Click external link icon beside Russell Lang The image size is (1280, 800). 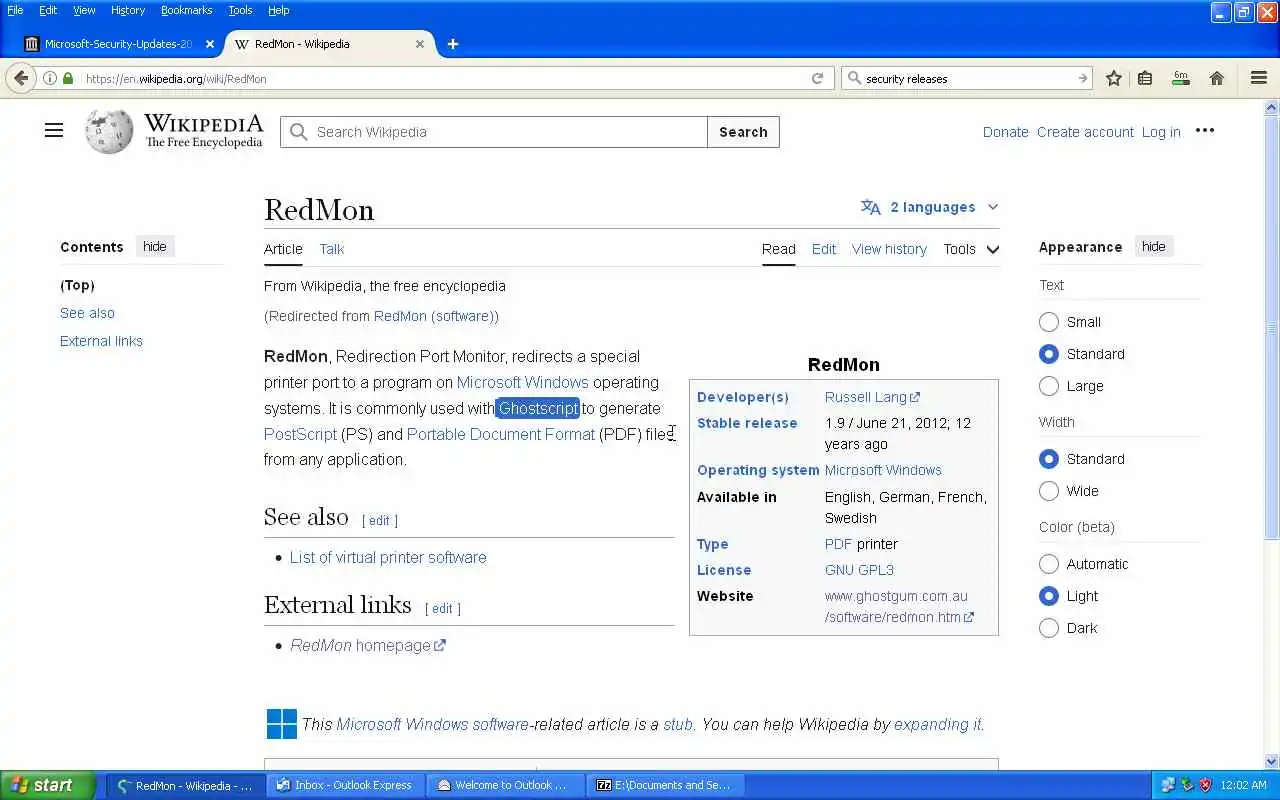915,398
